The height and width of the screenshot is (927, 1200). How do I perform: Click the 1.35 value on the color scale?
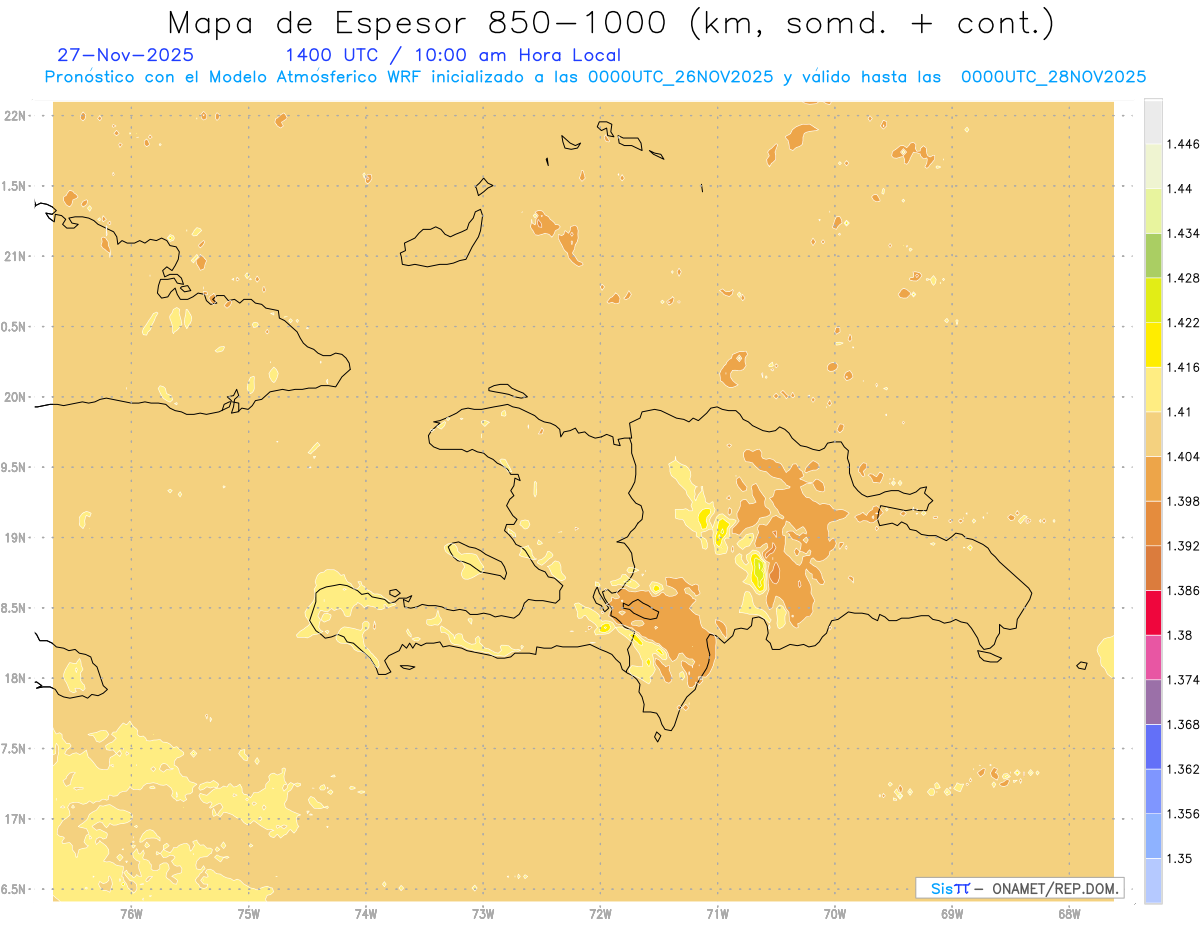[x=1180, y=858]
